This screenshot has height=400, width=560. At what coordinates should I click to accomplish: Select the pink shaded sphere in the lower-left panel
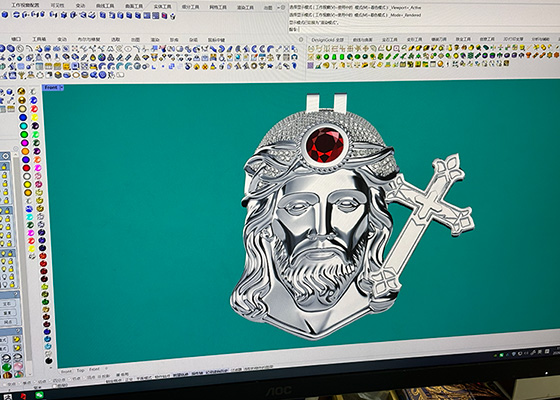(18, 366)
